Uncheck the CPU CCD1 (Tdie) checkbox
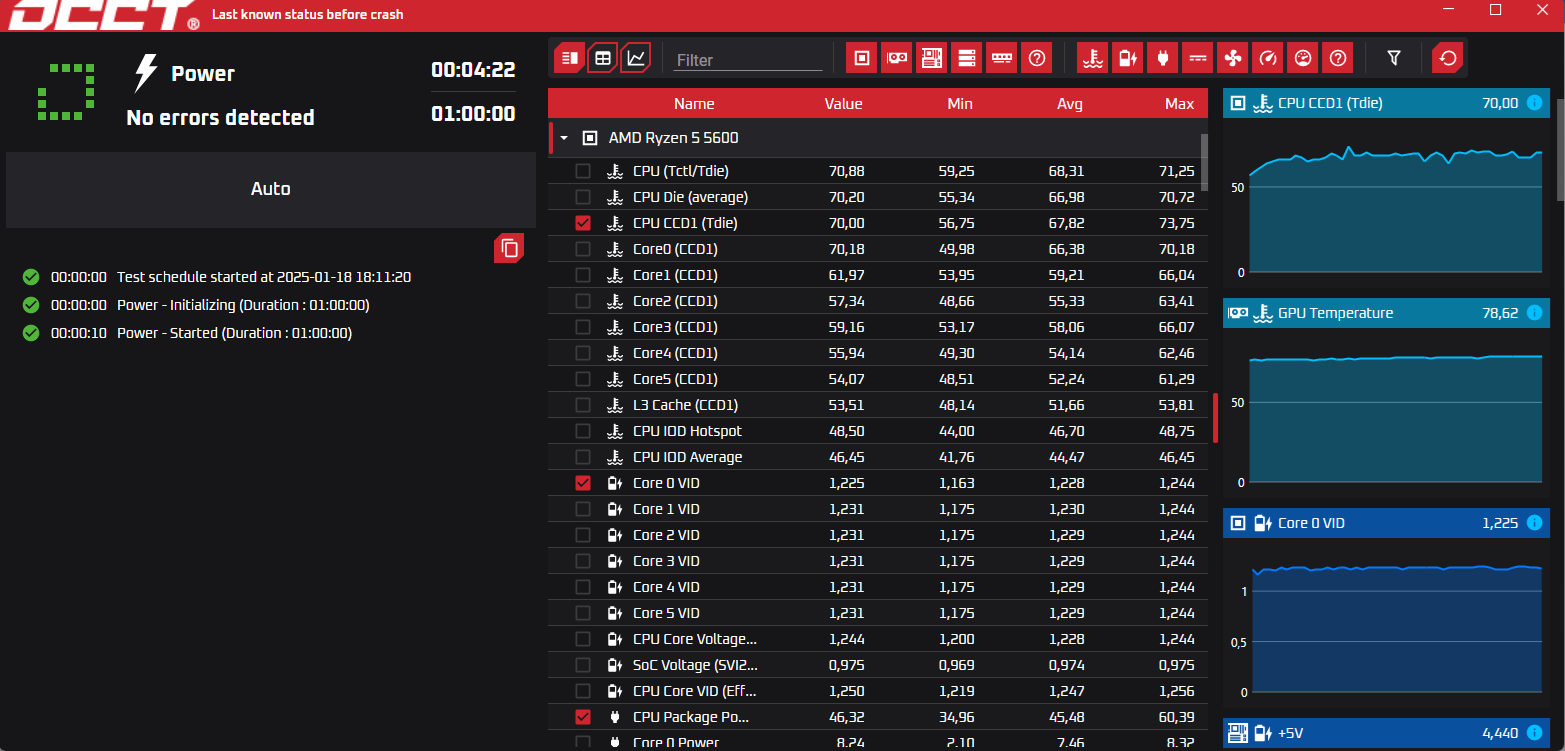Image resolution: width=1565 pixels, height=751 pixels. (583, 223)
